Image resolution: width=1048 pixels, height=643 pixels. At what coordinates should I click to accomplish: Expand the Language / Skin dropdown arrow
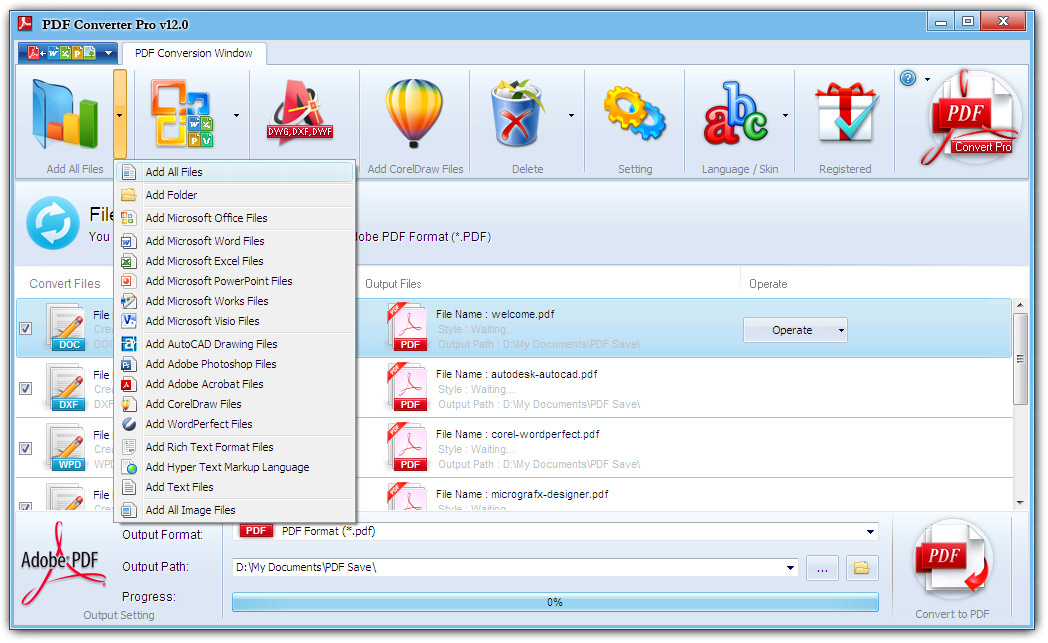pos(785,116)
